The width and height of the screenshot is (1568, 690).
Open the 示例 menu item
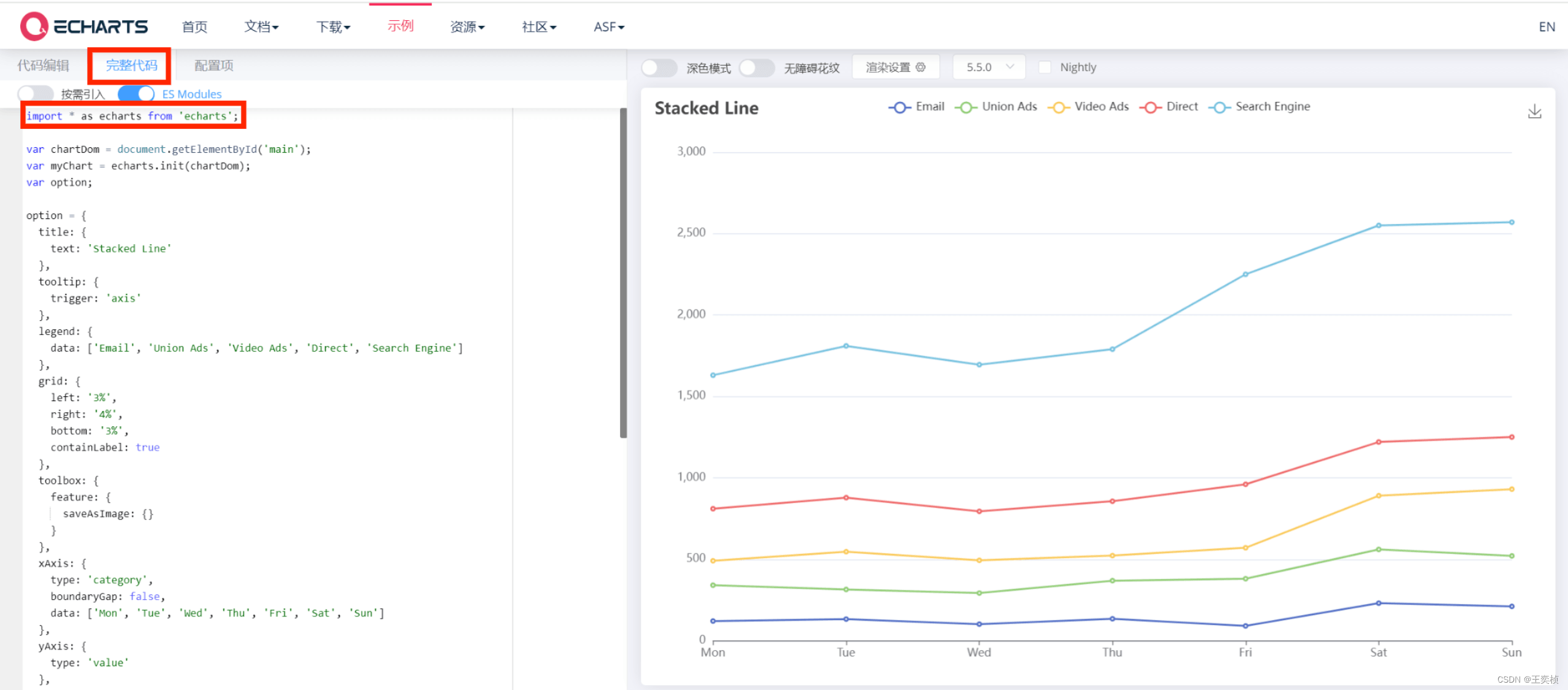[400, 26]
